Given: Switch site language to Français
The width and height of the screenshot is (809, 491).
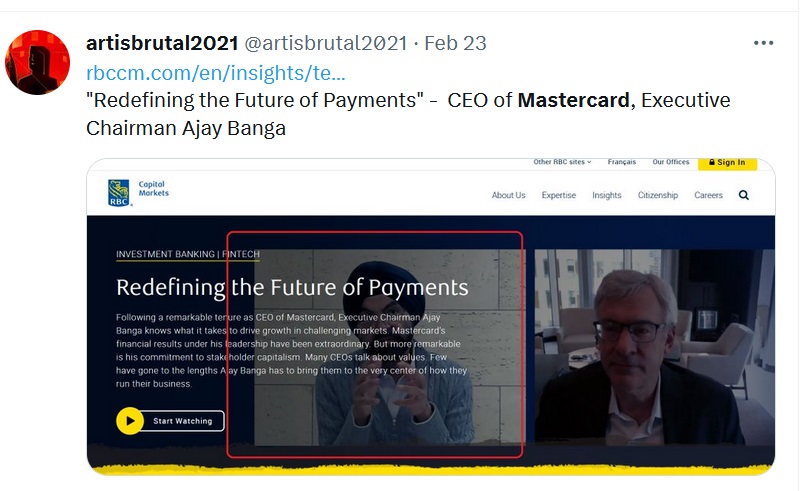Looking at the screenshot, I should 622,162.
